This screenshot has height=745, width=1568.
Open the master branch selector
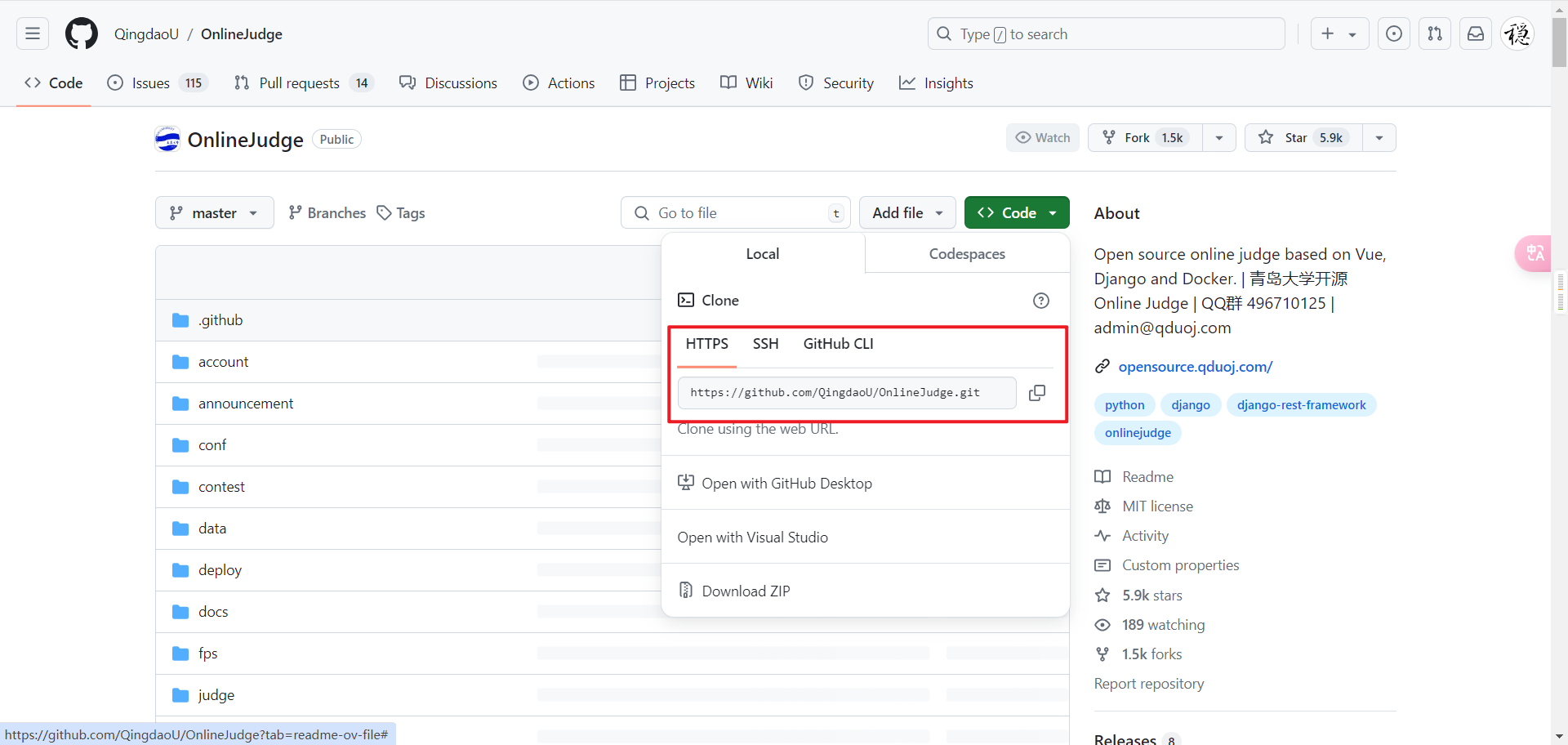pos(215,212)
